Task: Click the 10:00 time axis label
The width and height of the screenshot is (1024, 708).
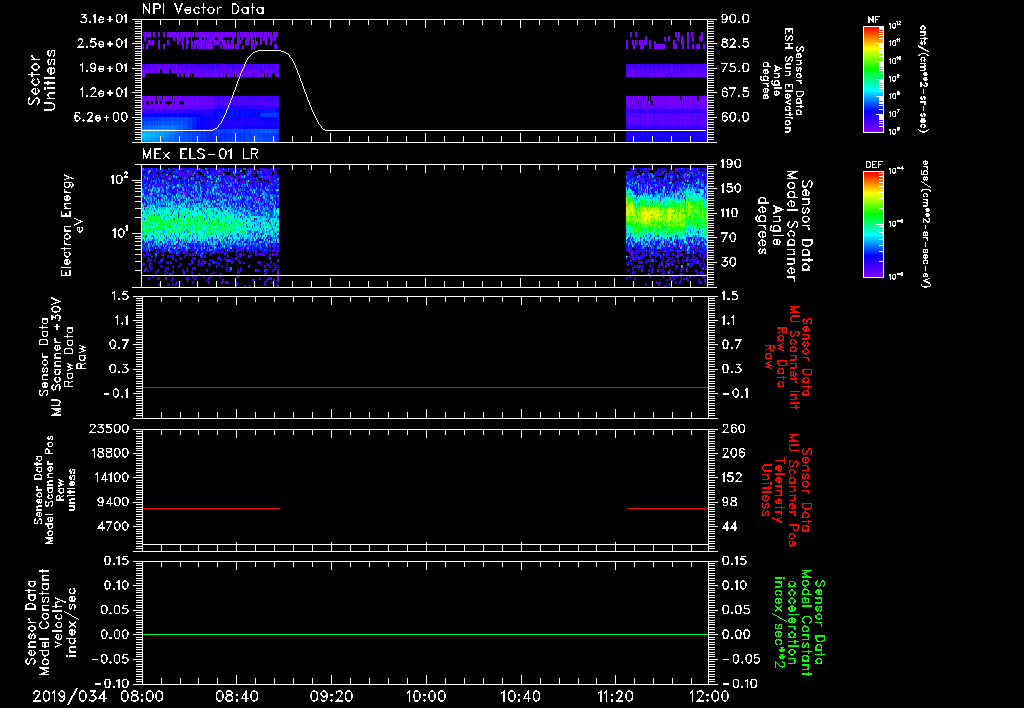Action: coord(426,696)
